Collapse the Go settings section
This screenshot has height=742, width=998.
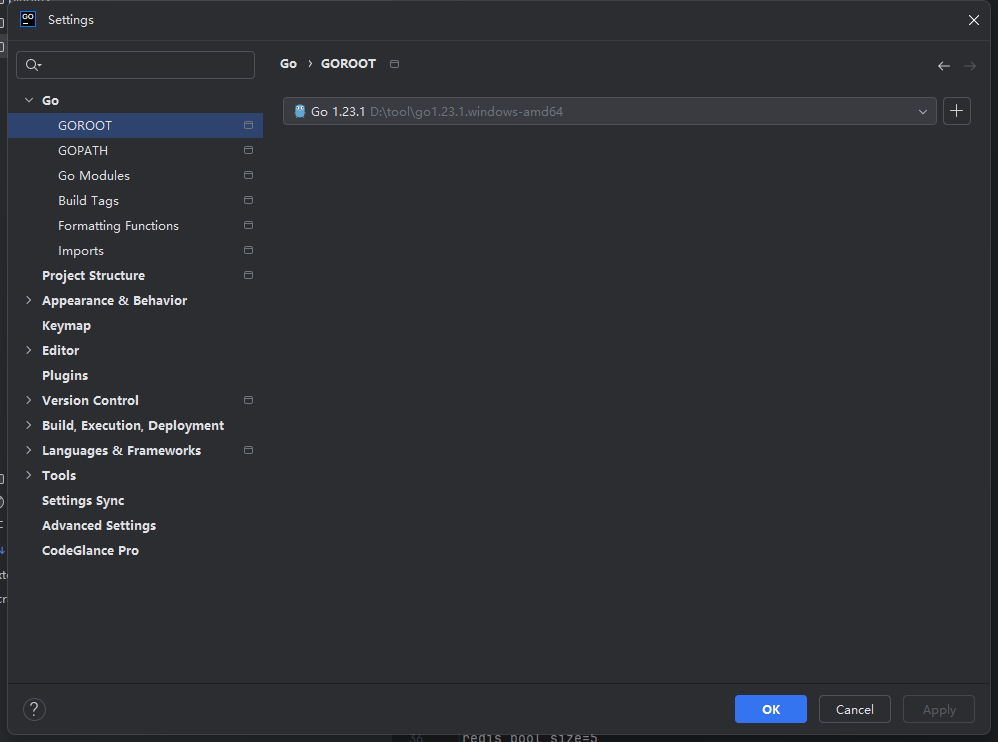(x=29, y=101)
